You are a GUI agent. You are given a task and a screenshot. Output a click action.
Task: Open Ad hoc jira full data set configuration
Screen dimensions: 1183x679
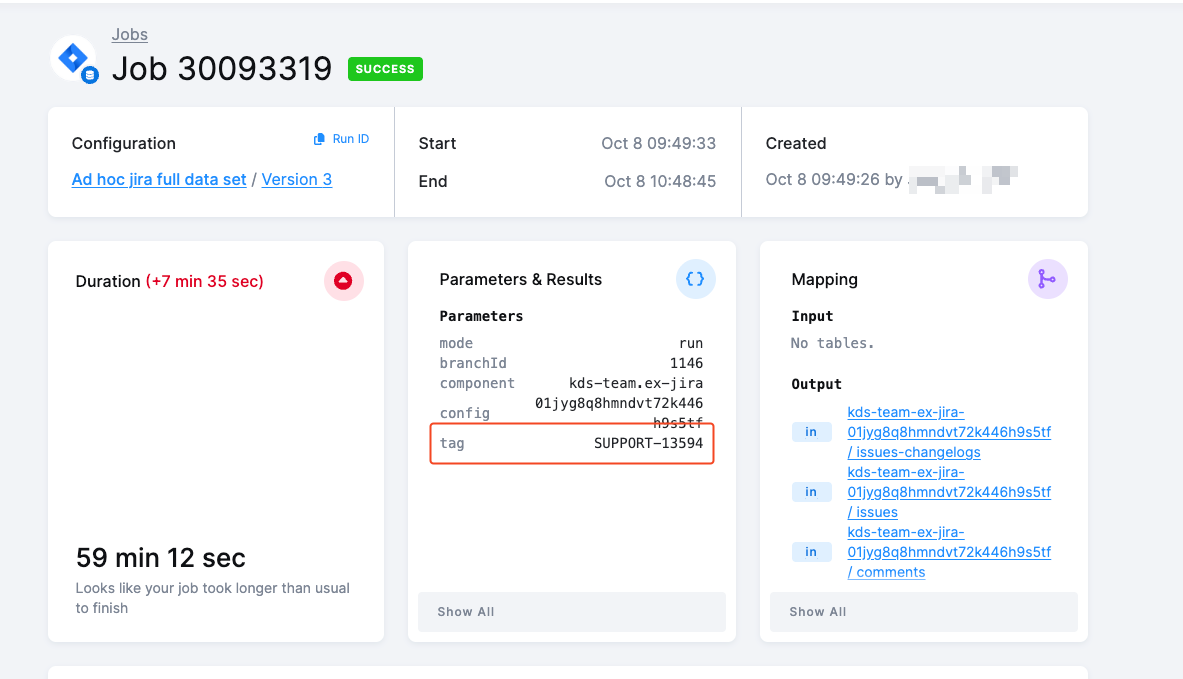tap(159, 180)
